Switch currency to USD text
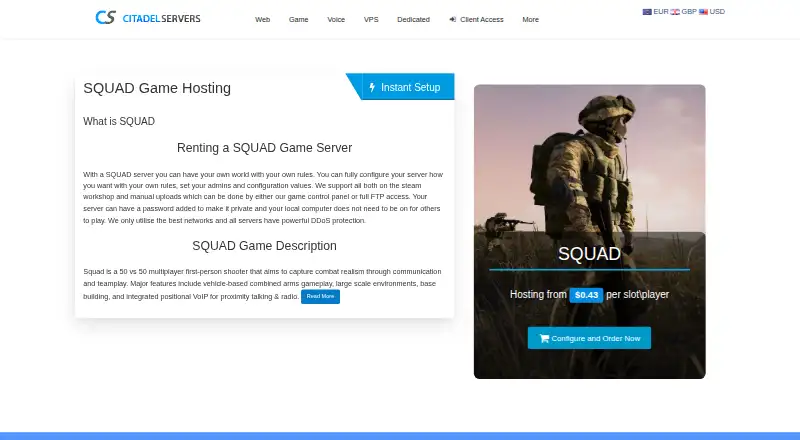800x440 pixels. 717,12
